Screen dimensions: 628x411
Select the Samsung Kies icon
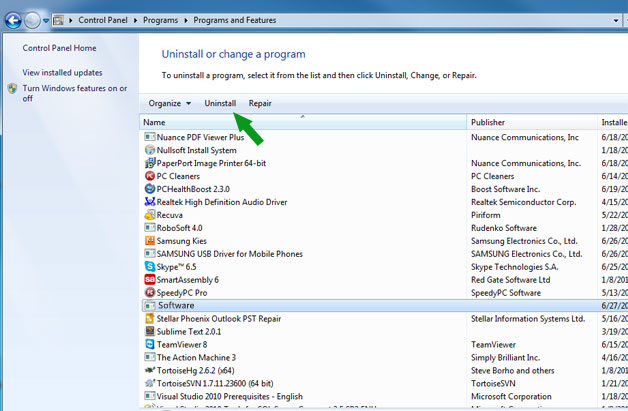tap(150, 241)
